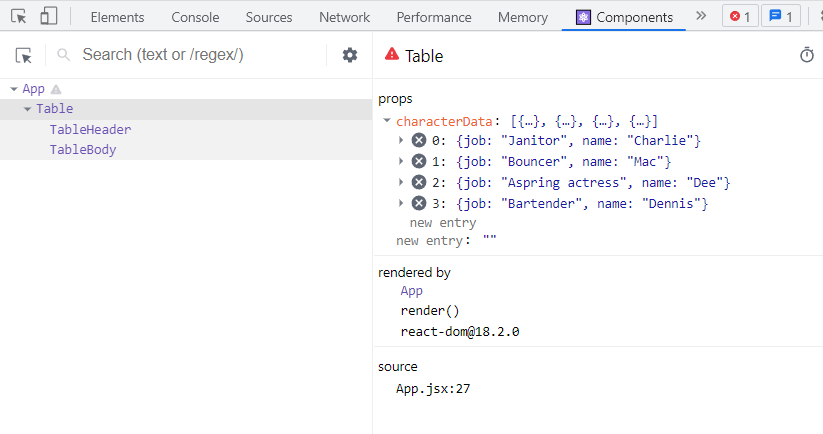Remove the Mac entry at index 1
Image resolution: width=823 pixels, height=434 pixels.
(x=419, y=161)
